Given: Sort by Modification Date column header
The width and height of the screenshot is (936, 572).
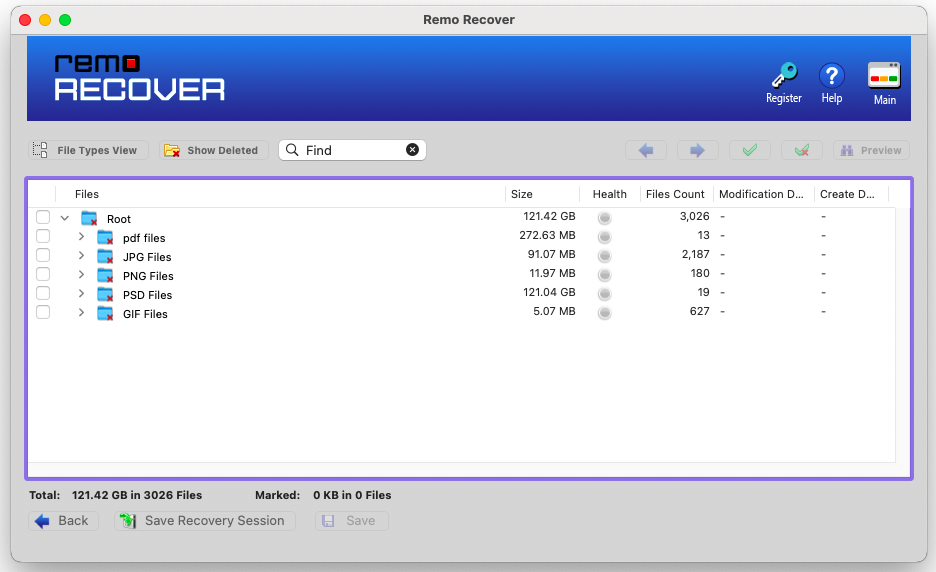Looking at the screenshot, I should click(x=761, y=194).
